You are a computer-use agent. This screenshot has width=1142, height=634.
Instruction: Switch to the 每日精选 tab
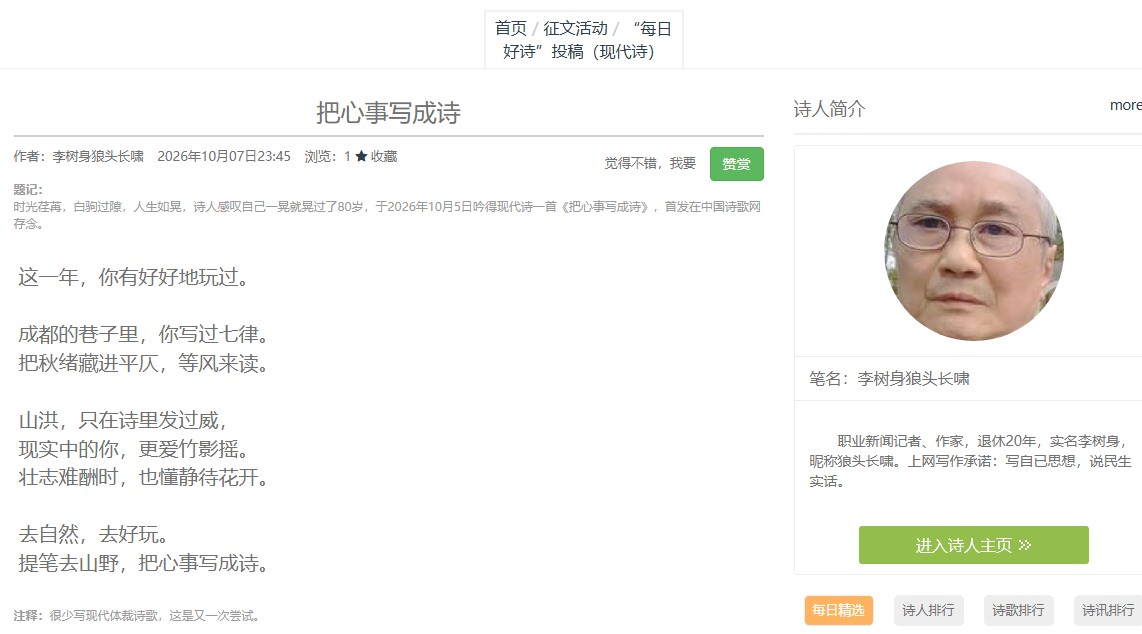(x=838, y=610)
